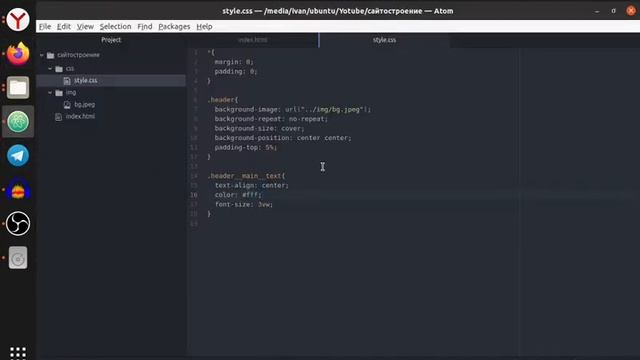Open Yandex Browser from the dock
640x360 pixels.
pyautogui.click(x=18, y=19)
